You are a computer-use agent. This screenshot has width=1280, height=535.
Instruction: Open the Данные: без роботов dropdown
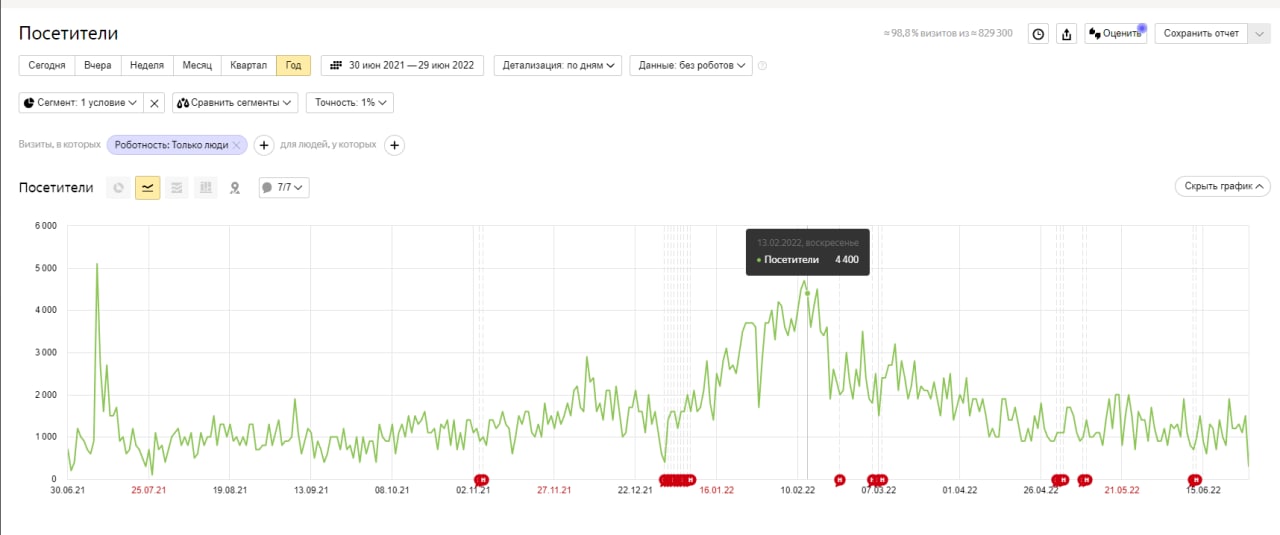pyautogui.click(x=690, y=65)
